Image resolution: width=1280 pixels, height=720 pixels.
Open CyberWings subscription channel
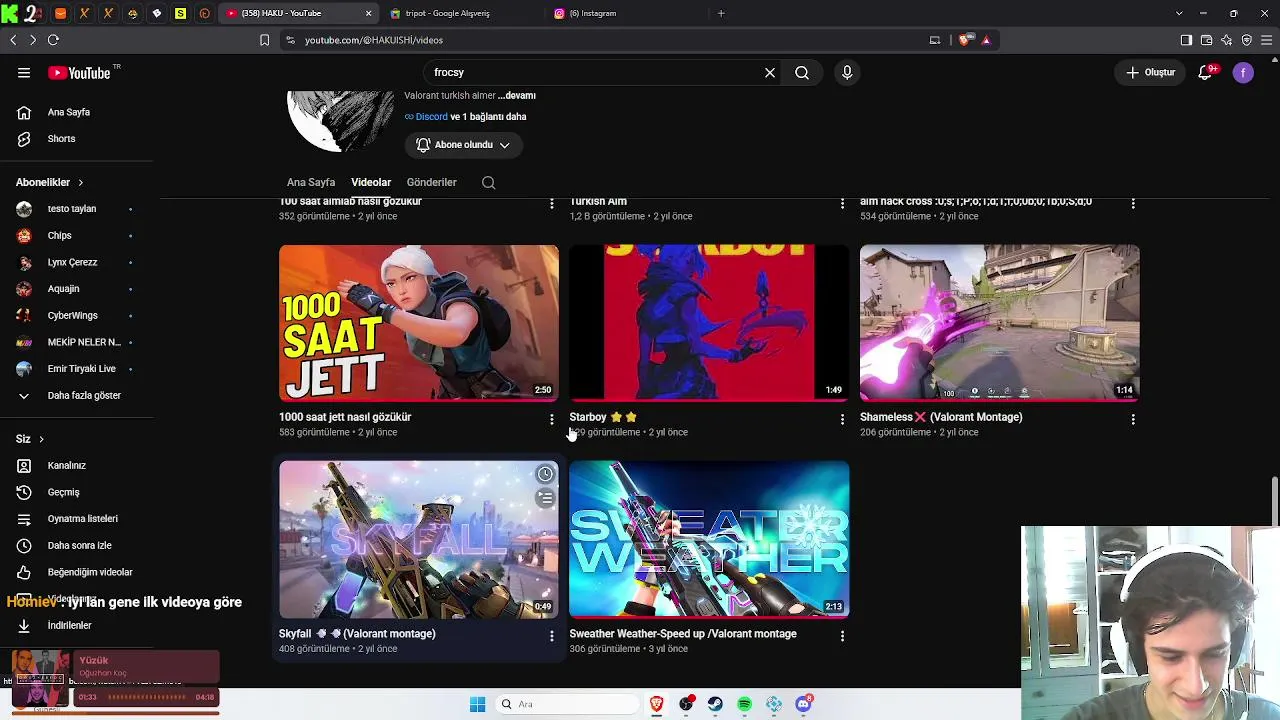point(76,315)
